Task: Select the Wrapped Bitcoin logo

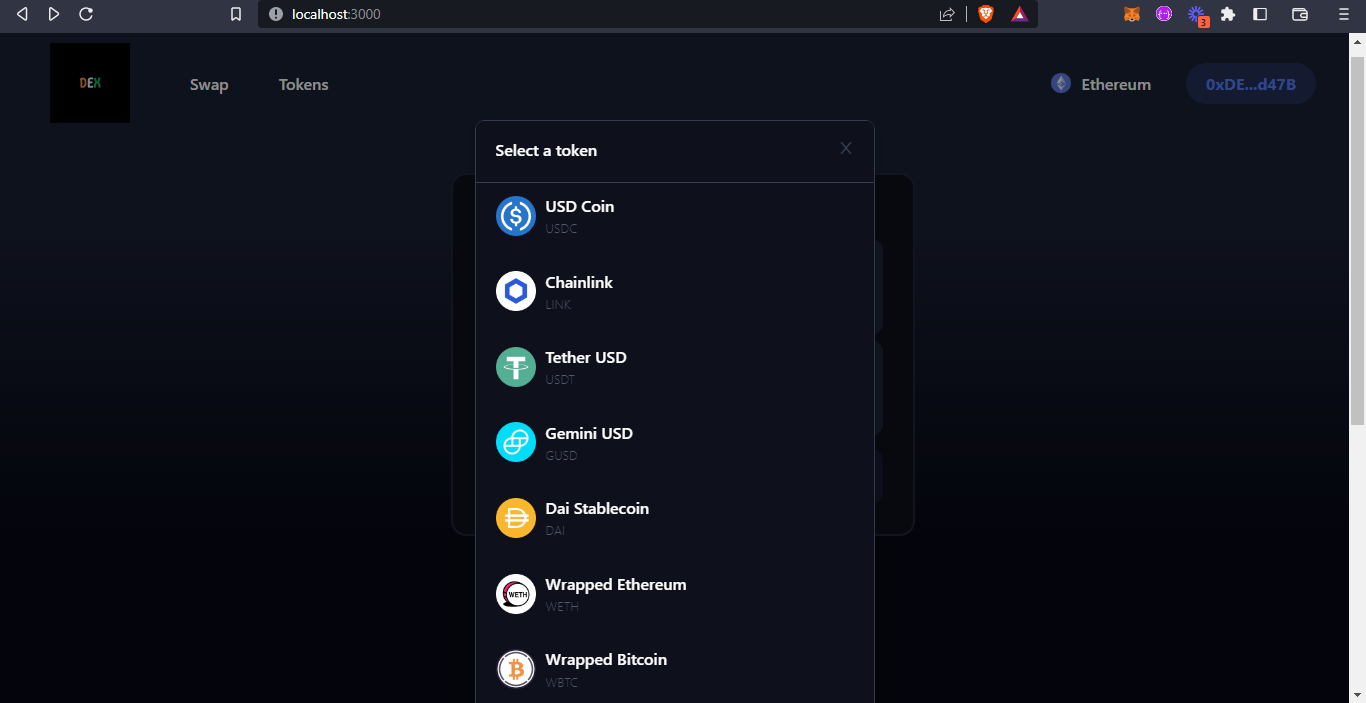Action: tap(515, 669)
